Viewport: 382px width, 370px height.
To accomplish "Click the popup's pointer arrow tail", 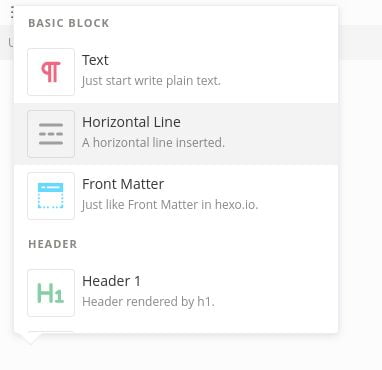I will (x=31, y=338).
